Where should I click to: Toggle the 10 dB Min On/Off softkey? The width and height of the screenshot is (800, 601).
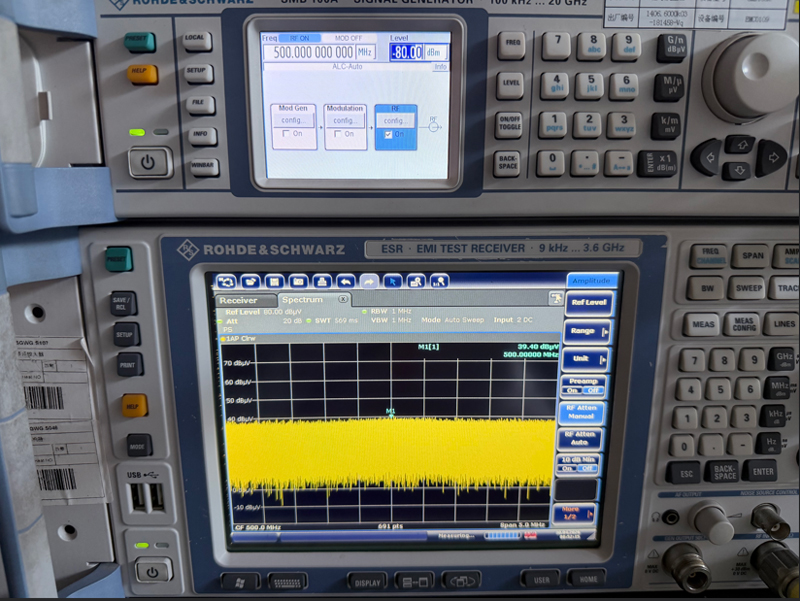577,464
